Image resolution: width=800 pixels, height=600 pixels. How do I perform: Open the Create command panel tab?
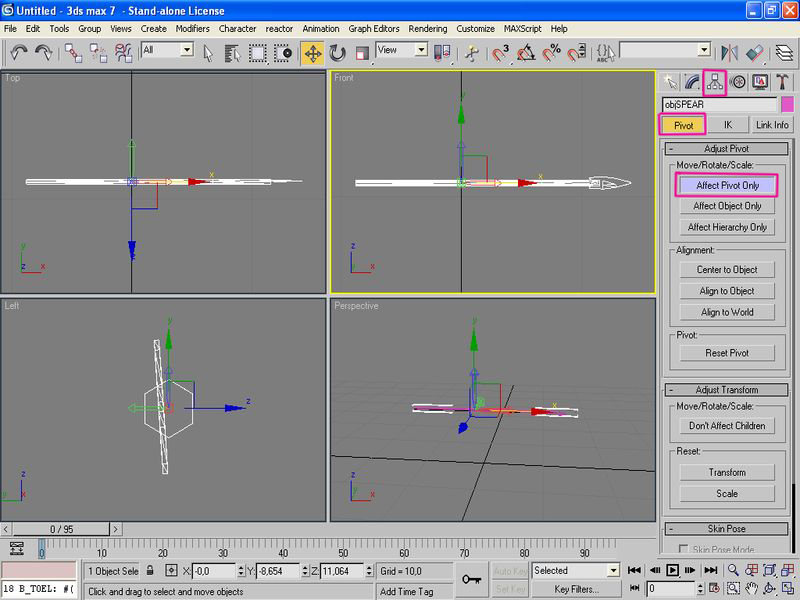670,82
